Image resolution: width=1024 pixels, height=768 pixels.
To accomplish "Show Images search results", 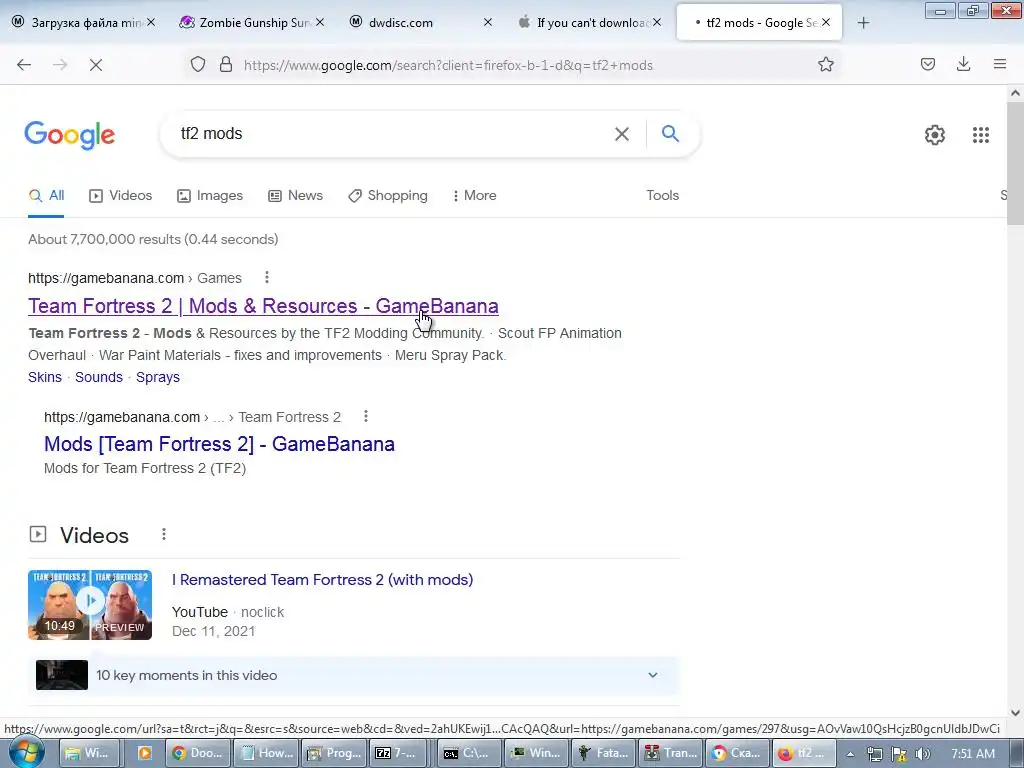I will (x=210, y=195).
